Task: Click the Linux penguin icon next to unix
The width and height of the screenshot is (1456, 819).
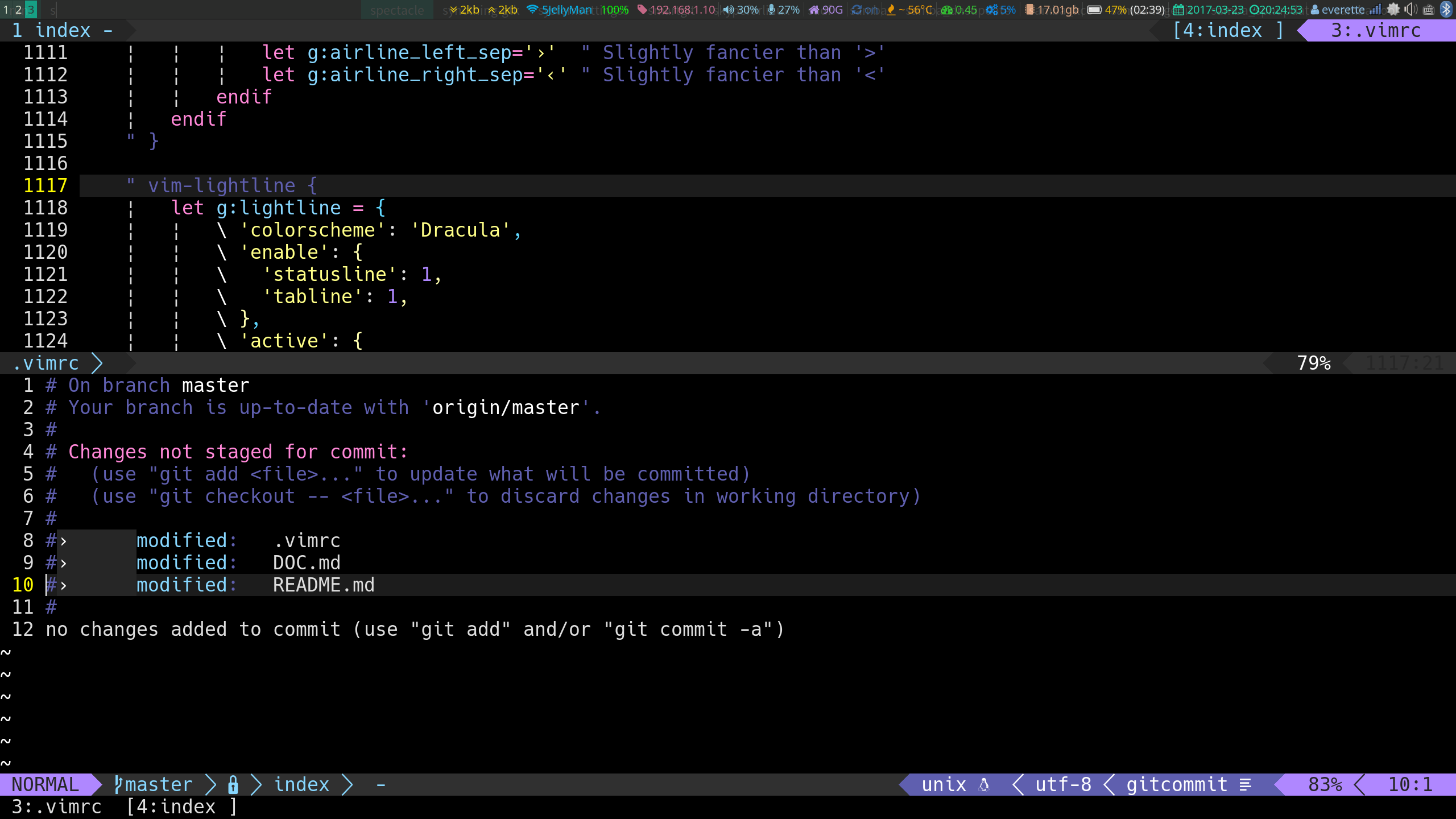Action: 984,785
